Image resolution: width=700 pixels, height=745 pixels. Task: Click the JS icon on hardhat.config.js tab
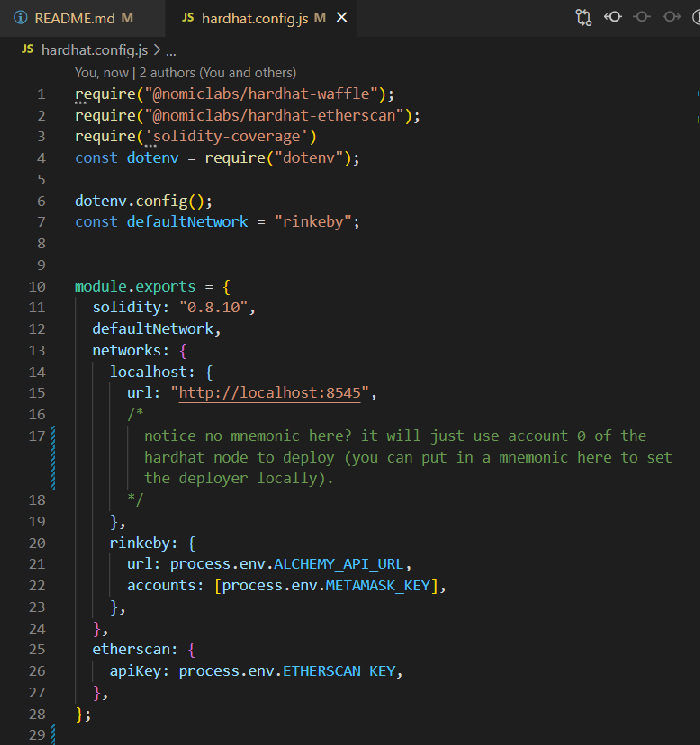(188, 18)
